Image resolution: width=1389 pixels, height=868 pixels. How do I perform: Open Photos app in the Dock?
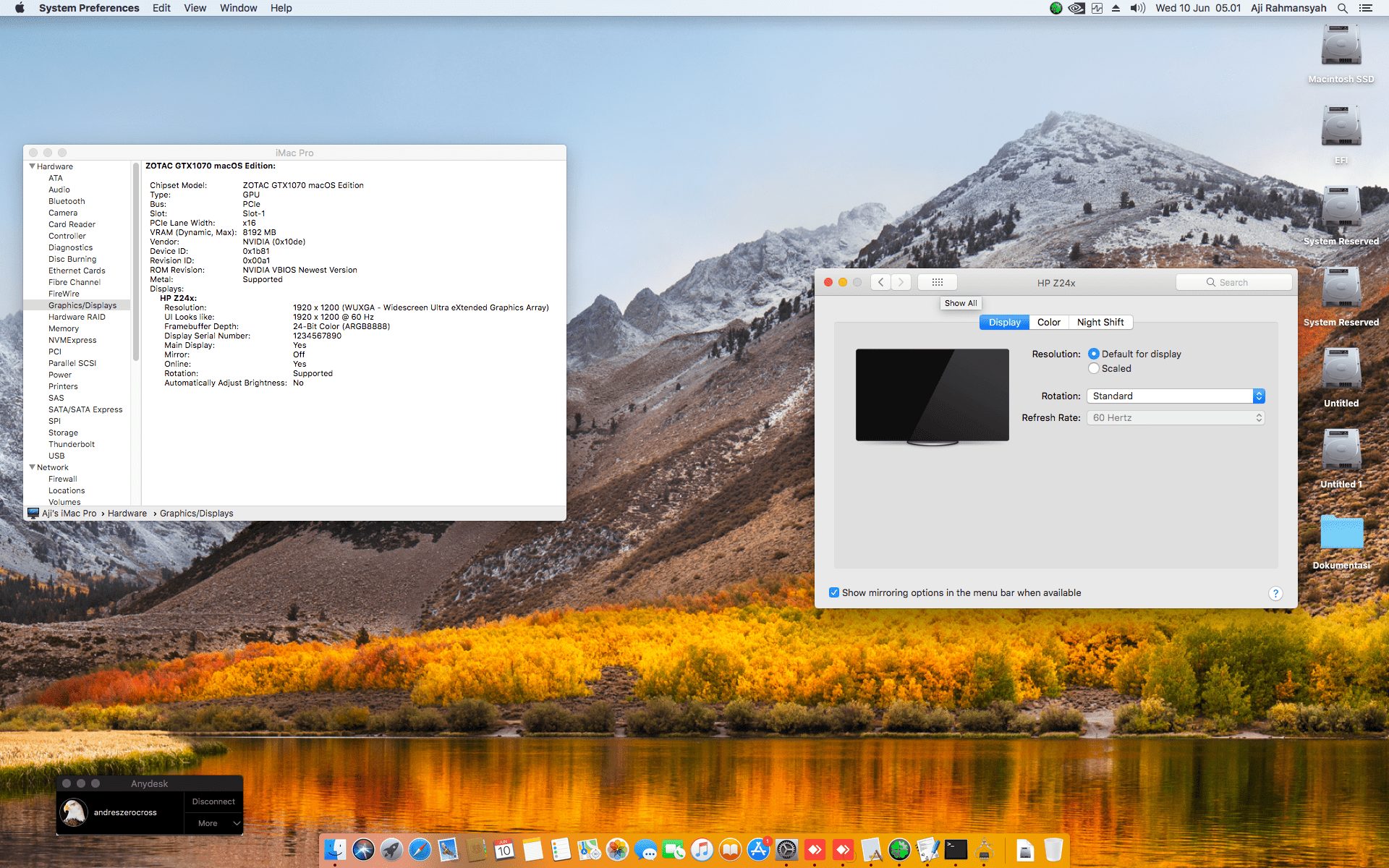[617, 849]
